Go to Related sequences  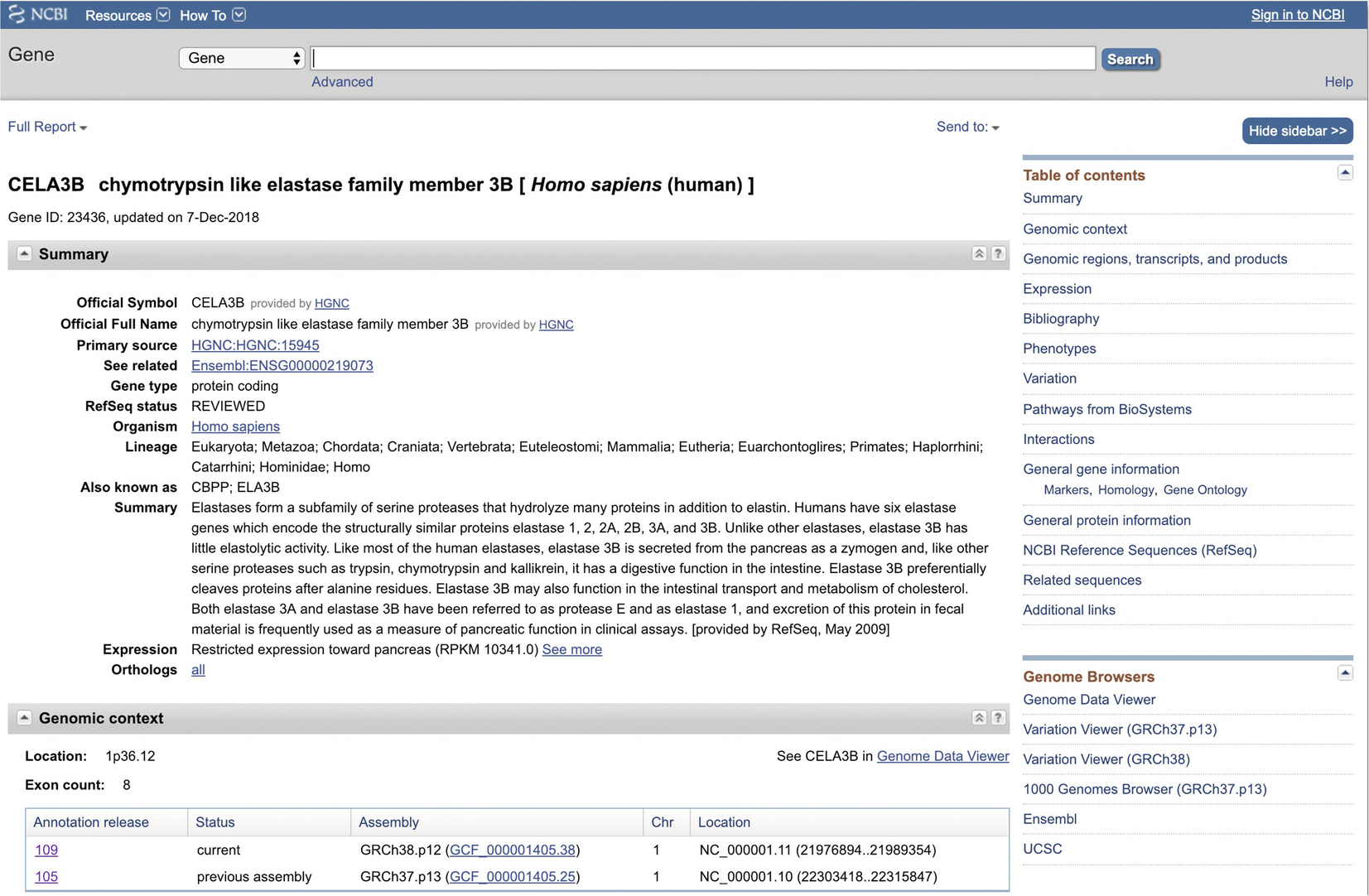pyautogui.click(x=1082, y=580)
